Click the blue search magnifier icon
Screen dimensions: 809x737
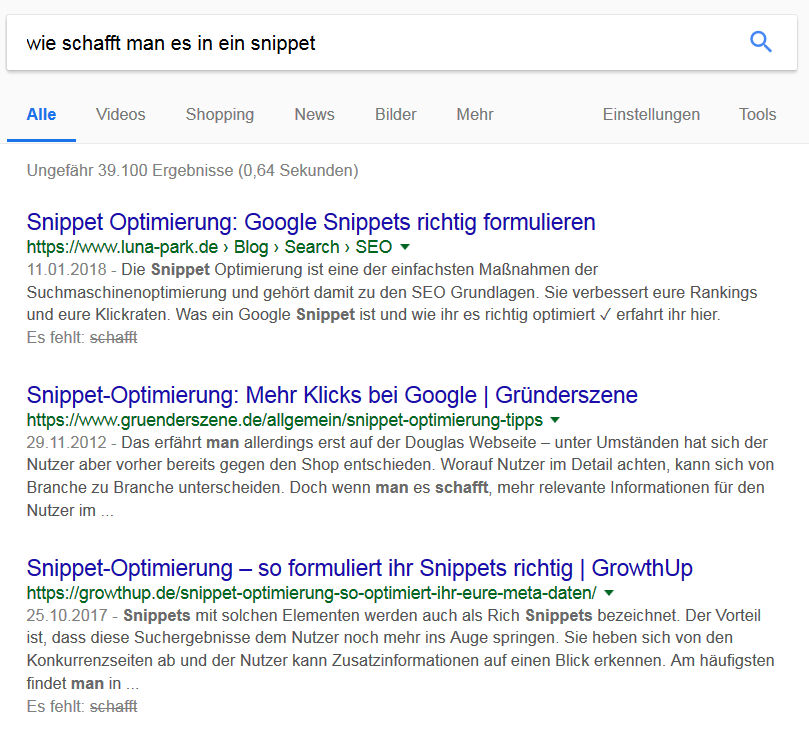coord(761,42)
